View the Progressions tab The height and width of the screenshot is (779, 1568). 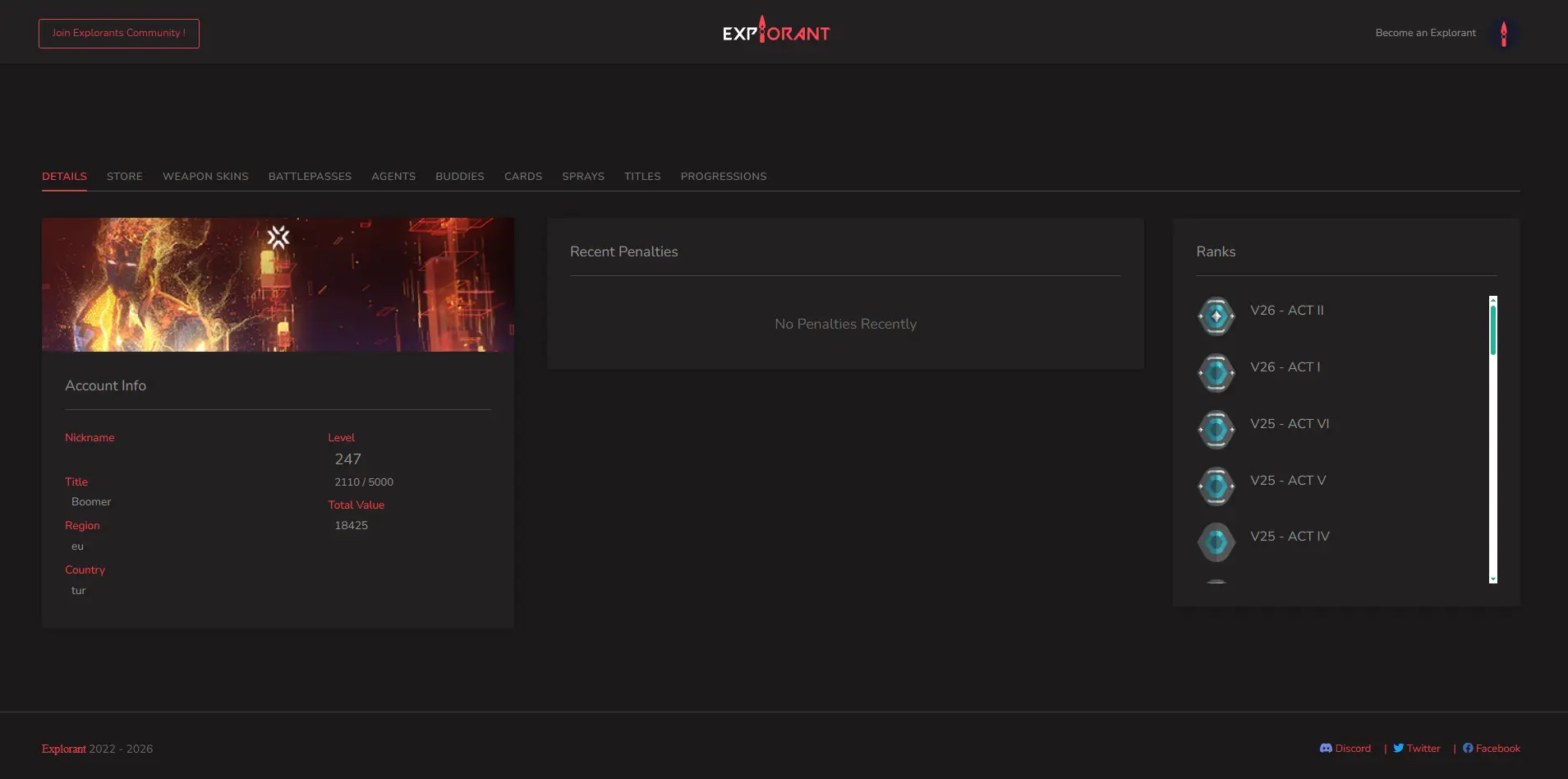tap(723, 177)
